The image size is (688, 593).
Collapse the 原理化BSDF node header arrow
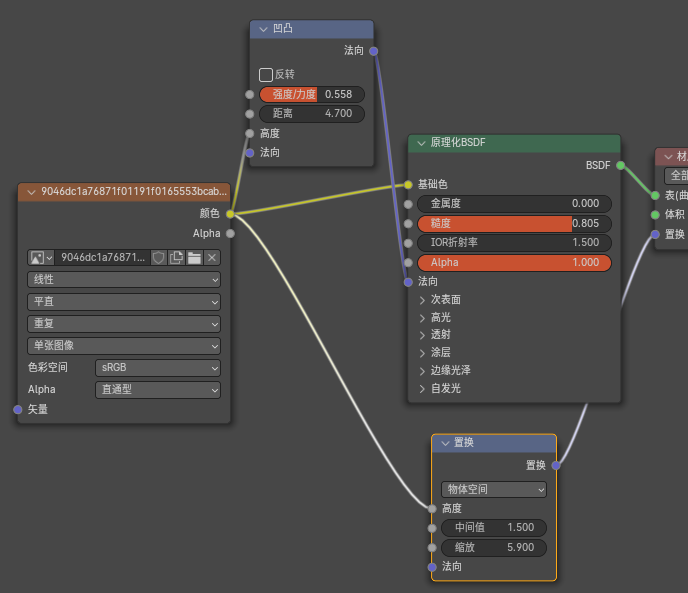(x=421, y=143)
